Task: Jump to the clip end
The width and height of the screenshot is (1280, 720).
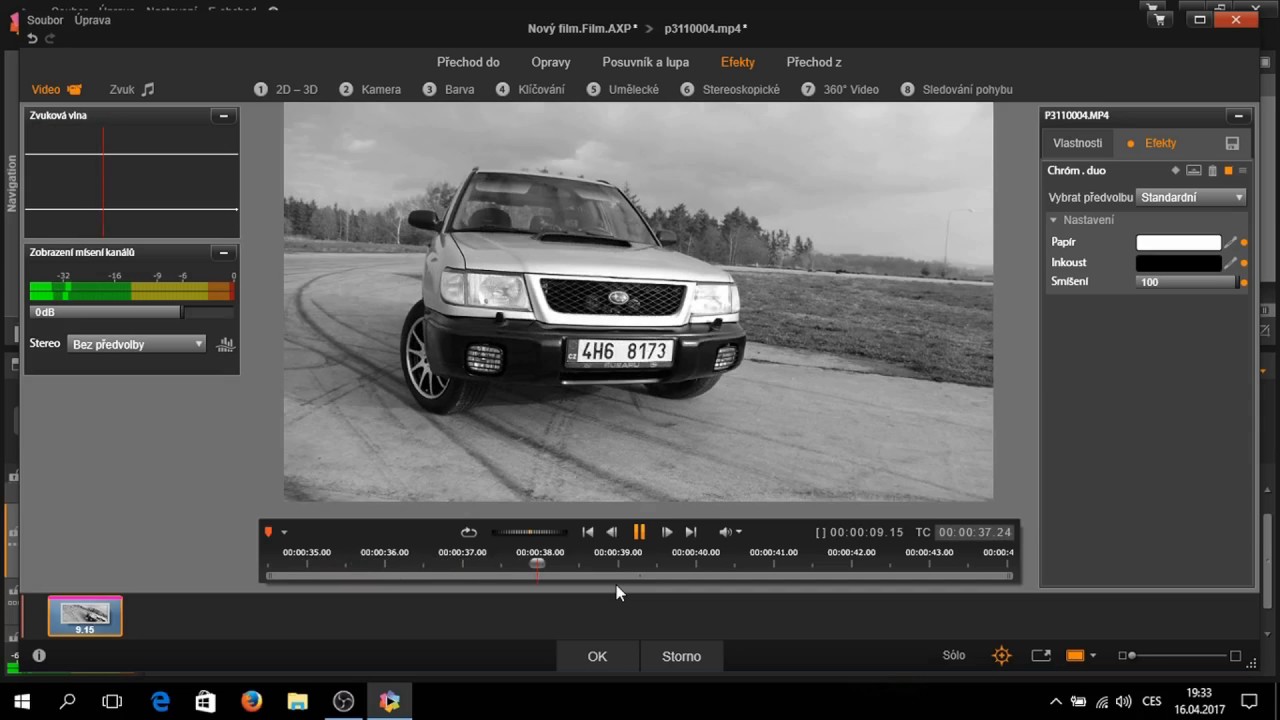Action: coord(691,532)
